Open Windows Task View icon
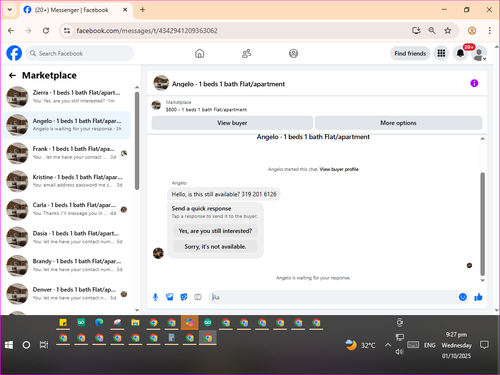500x375 pixels. 44,345
